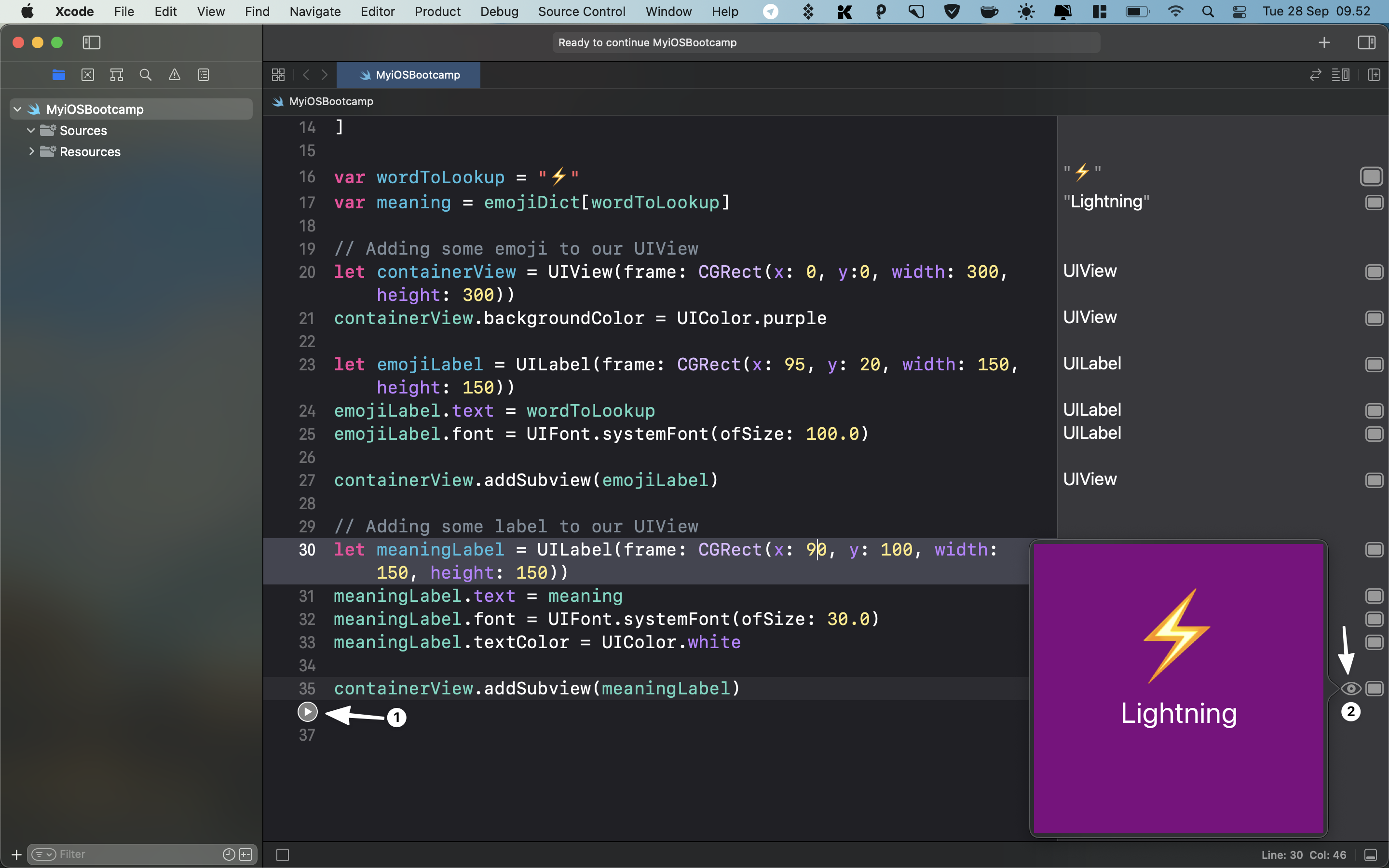
Task: Open the Project navigator folder icon
Action: coord(58,75)
